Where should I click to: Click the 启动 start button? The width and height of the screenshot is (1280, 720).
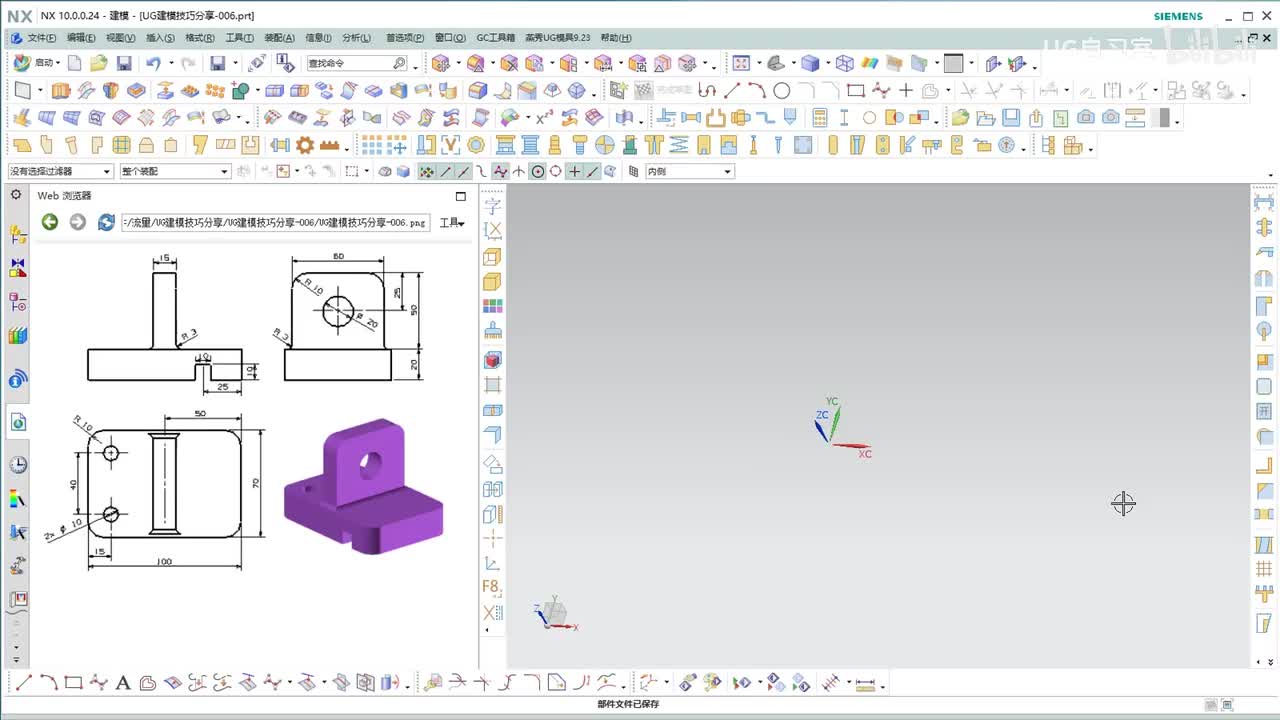click(x=34, y=63)
